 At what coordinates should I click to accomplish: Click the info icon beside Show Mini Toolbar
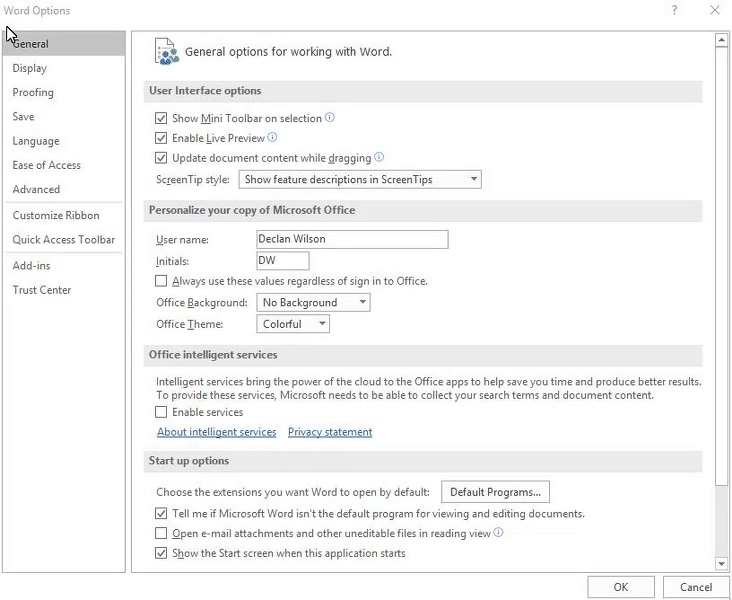330,117
